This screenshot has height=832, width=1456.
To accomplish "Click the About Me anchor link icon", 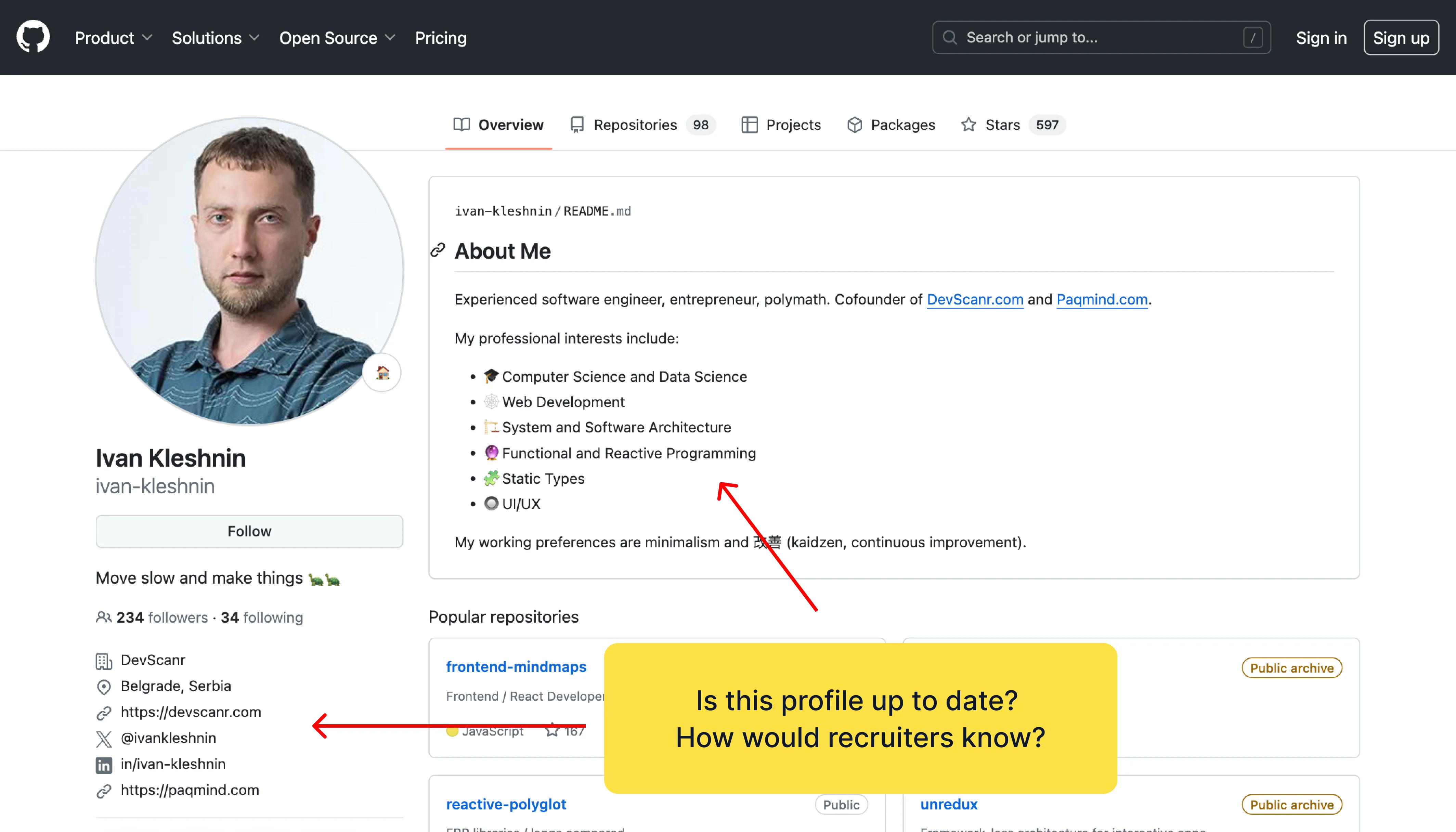I will [x=438, y=250].
